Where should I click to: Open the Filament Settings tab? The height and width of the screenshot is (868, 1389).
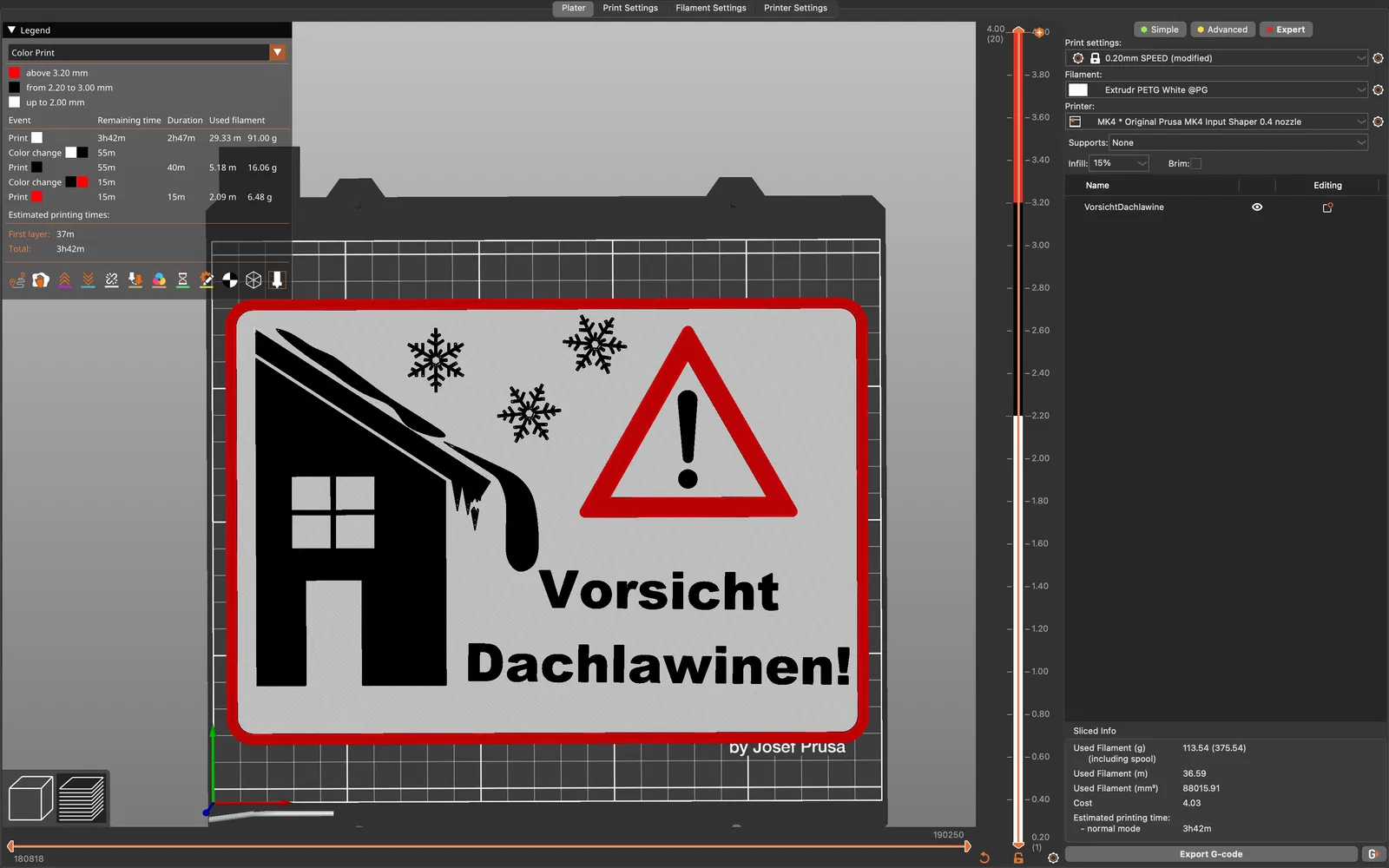pos(711,8)
